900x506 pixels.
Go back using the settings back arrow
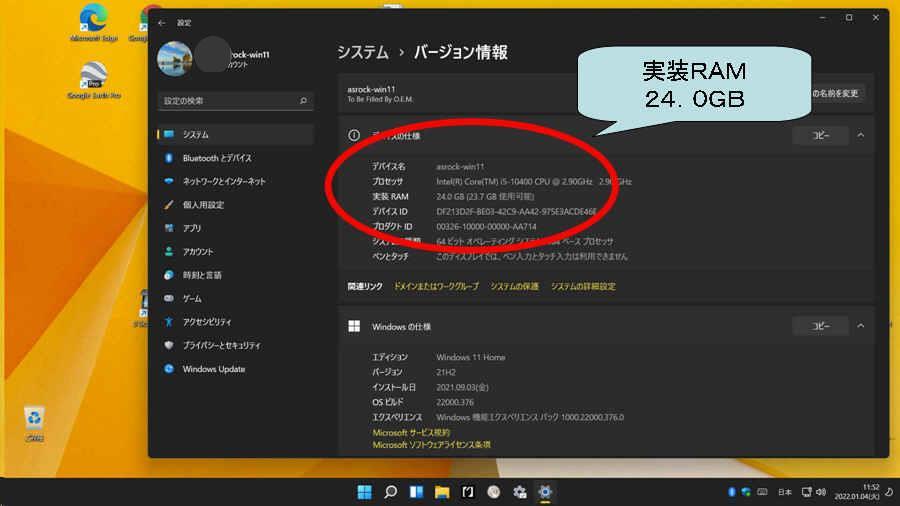click(162, 23)
